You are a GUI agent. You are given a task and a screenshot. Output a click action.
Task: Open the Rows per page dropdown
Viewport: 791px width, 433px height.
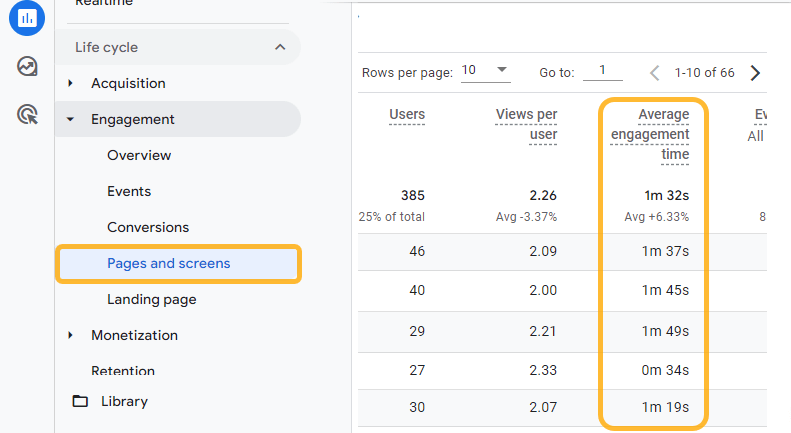tap(486, 71)
